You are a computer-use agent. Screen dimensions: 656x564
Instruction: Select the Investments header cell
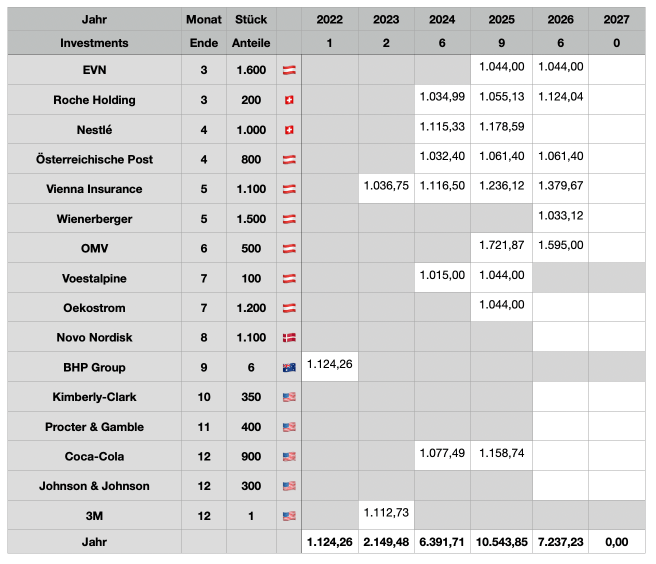tap(94, 43)
